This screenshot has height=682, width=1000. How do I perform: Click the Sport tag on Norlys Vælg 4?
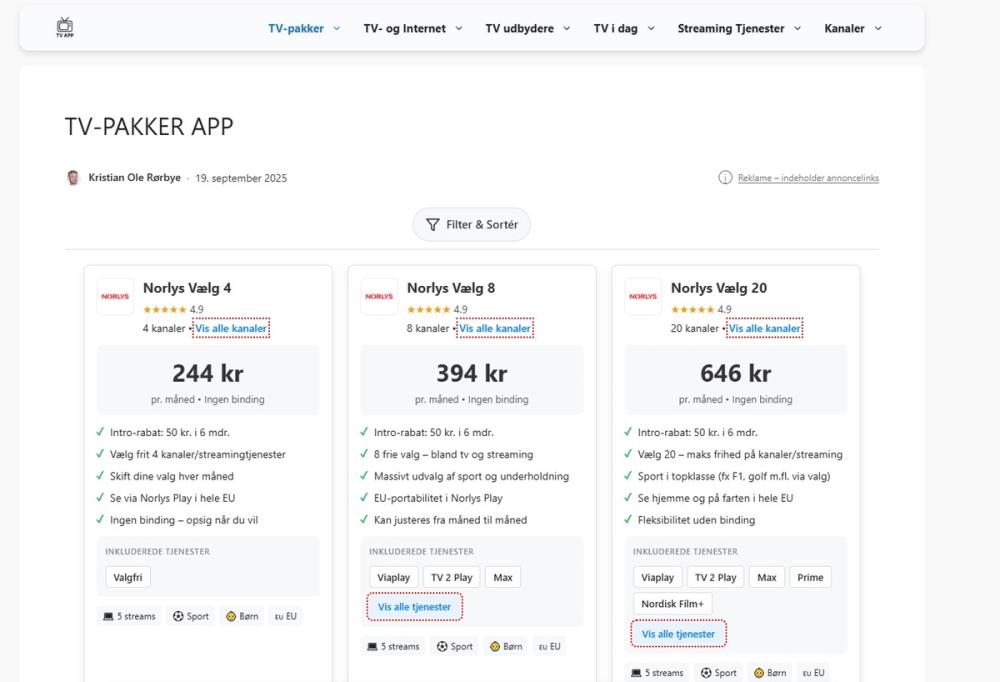click(190, 616)
